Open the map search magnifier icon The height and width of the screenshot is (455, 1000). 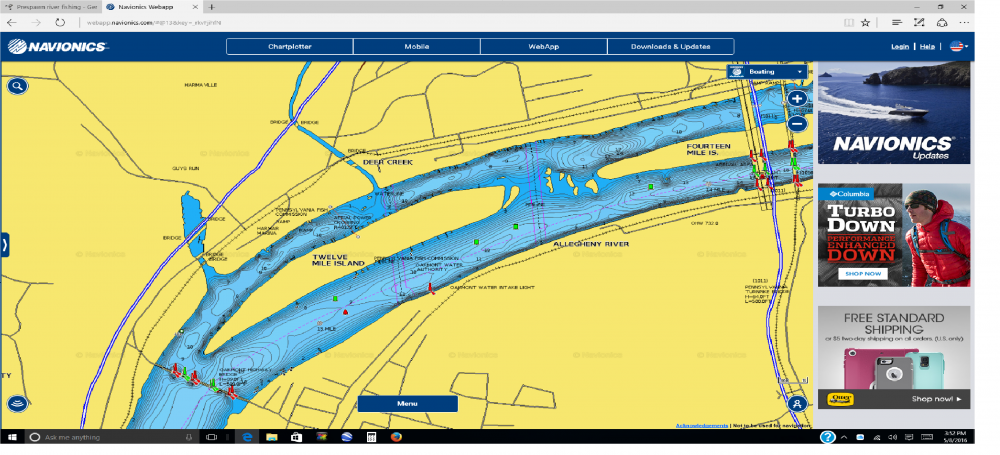[x=17, y=86]
